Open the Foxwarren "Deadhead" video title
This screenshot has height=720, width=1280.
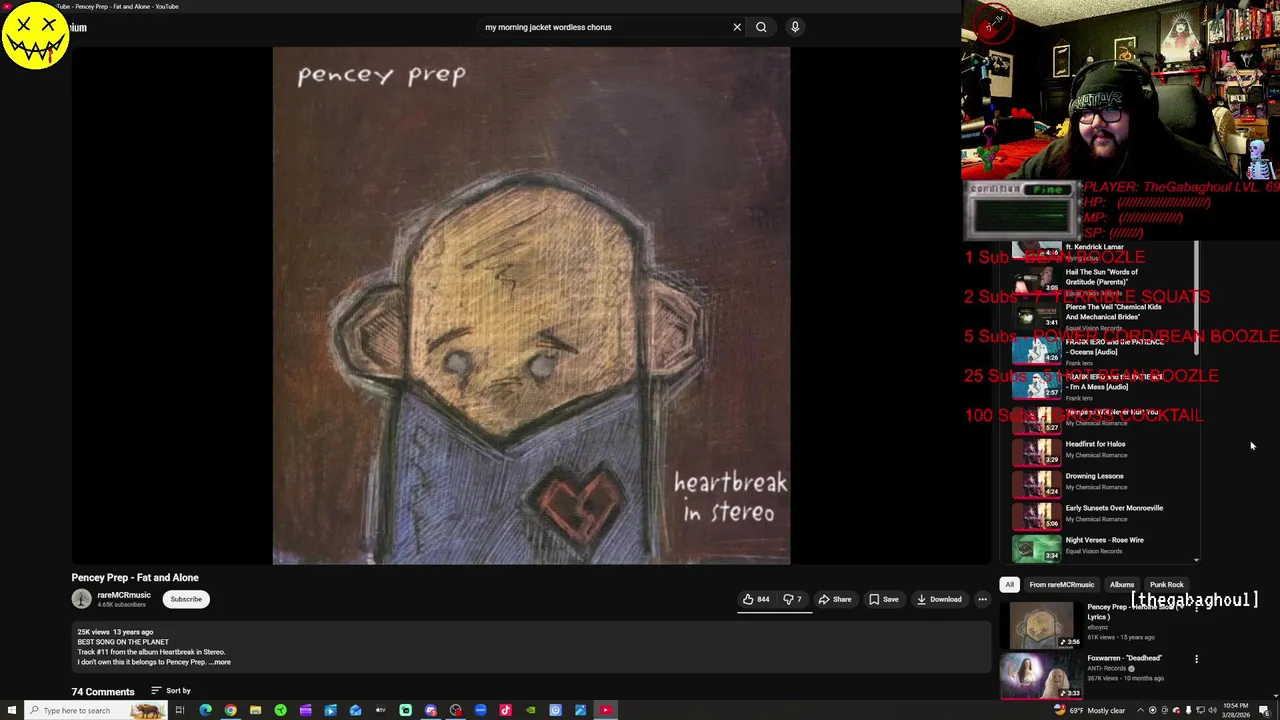[1124, 658]
